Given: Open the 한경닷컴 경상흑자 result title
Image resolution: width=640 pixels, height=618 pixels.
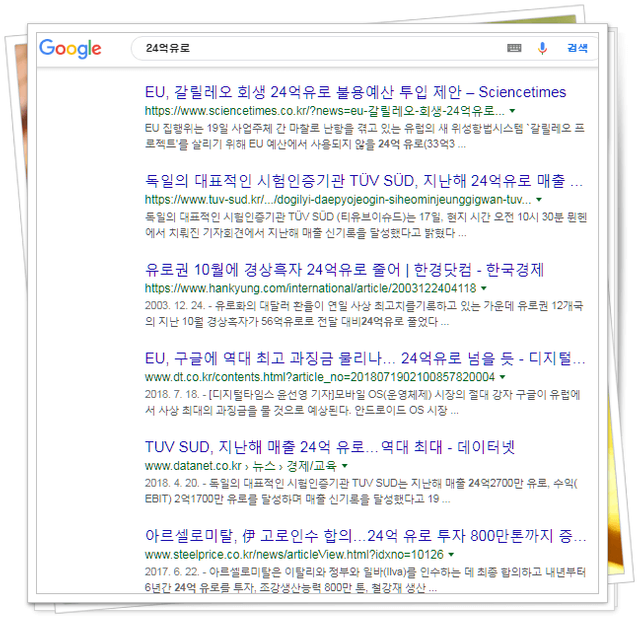Looking at the screenshot, I should click(344, 270).
